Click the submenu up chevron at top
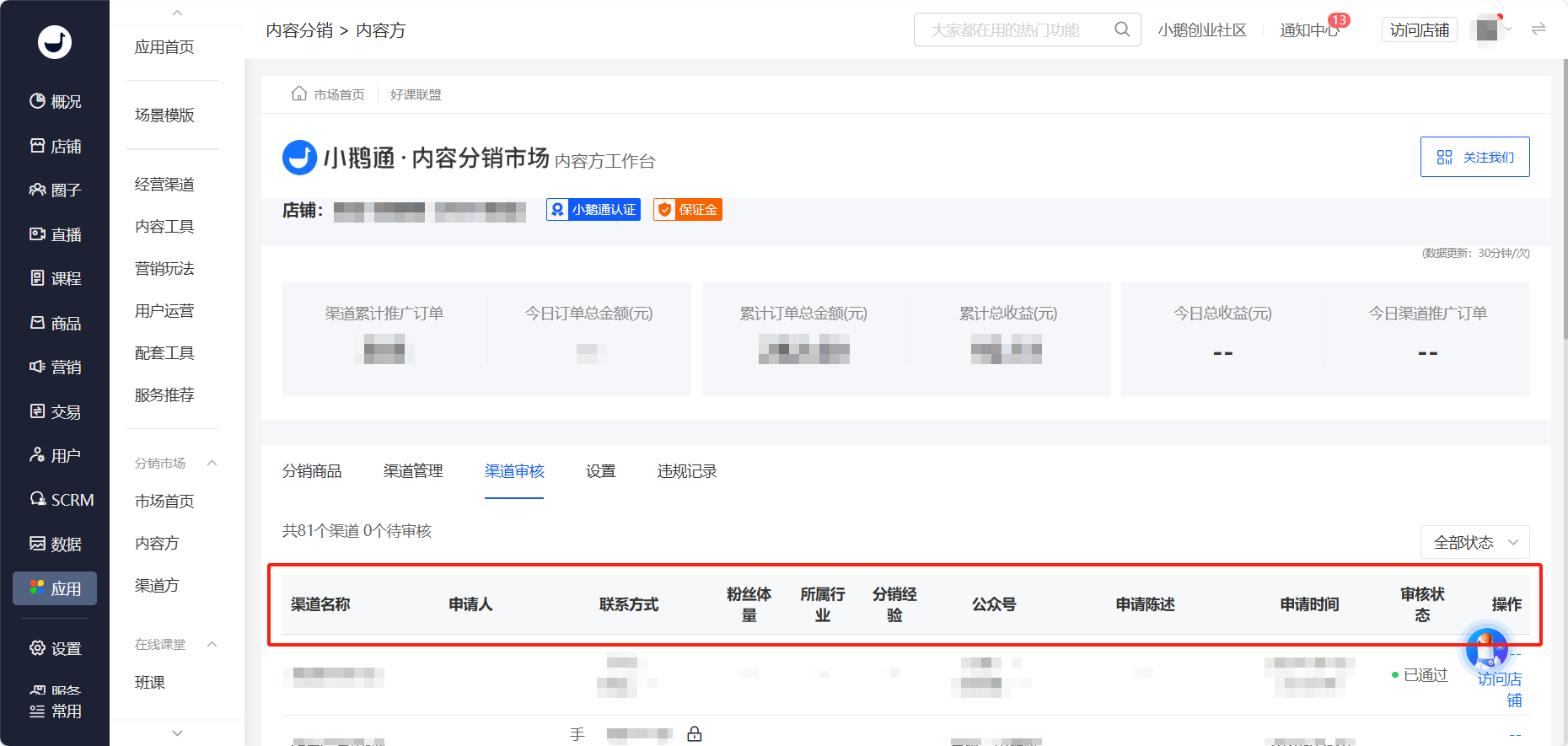 tap(177, 13)
